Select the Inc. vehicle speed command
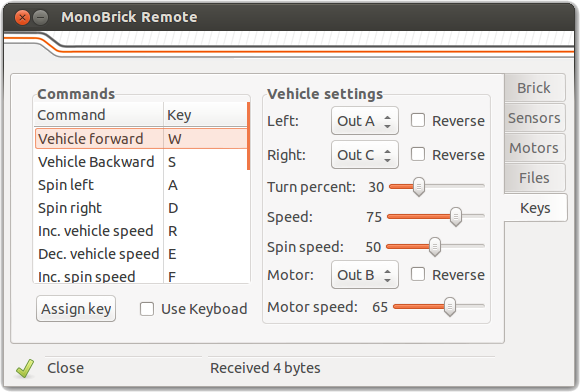 (141, 231)
